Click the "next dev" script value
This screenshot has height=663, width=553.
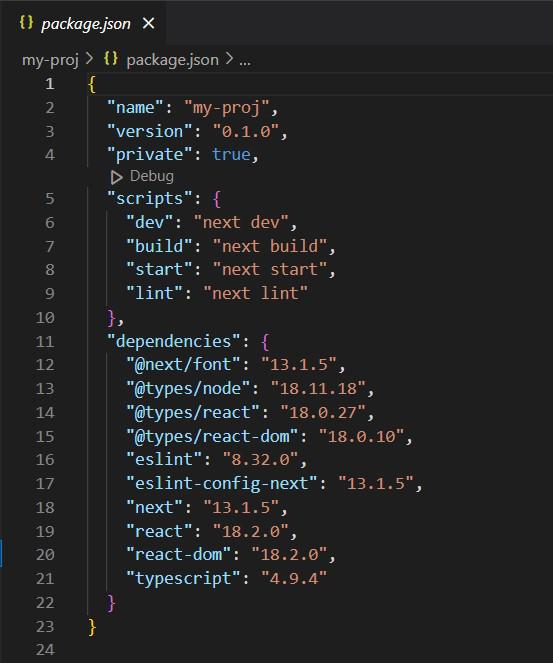click(241, 222)
